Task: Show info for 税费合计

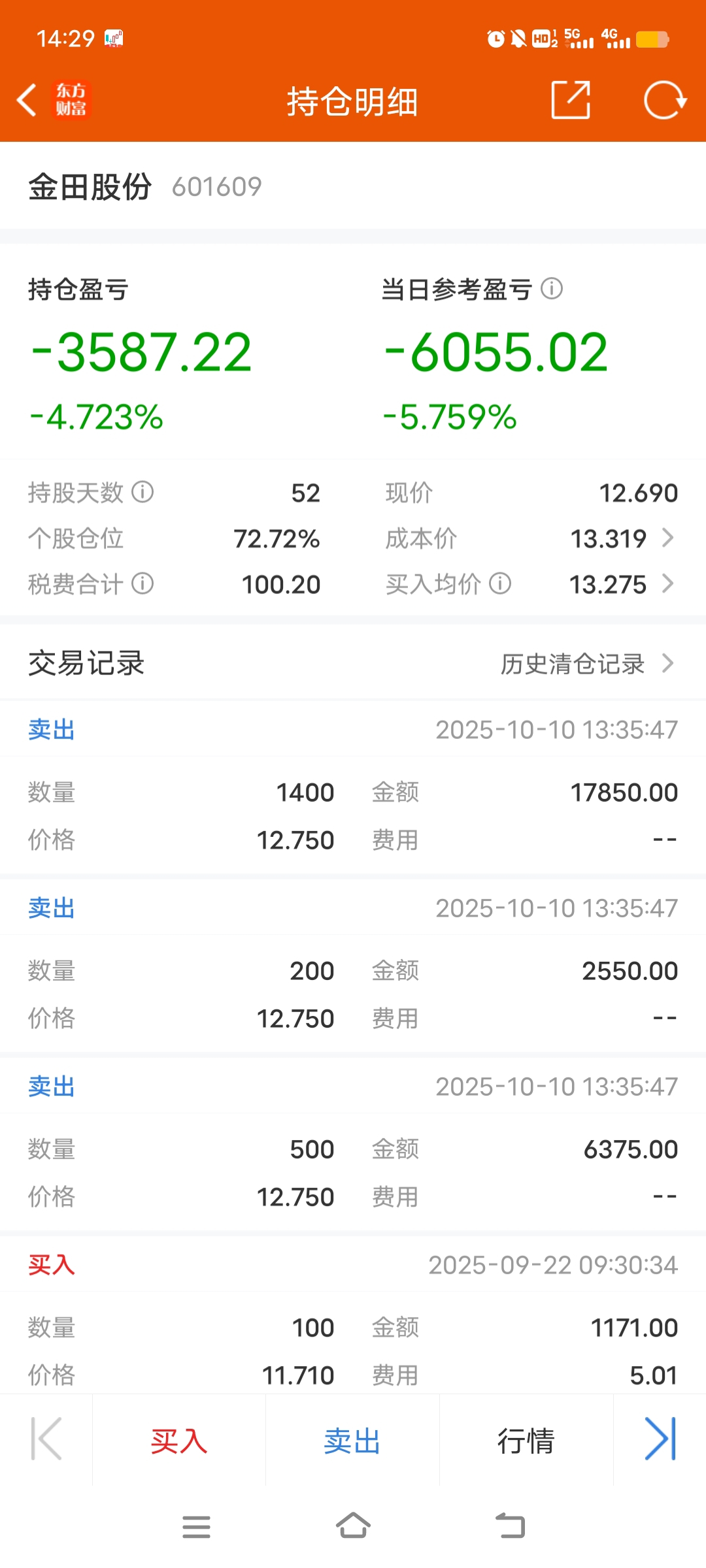Action: click(143, 583)
